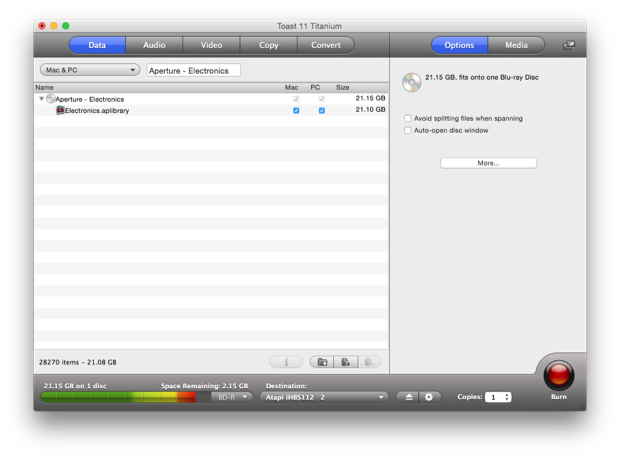Click the 21.10 GB size value

[370, 110]
